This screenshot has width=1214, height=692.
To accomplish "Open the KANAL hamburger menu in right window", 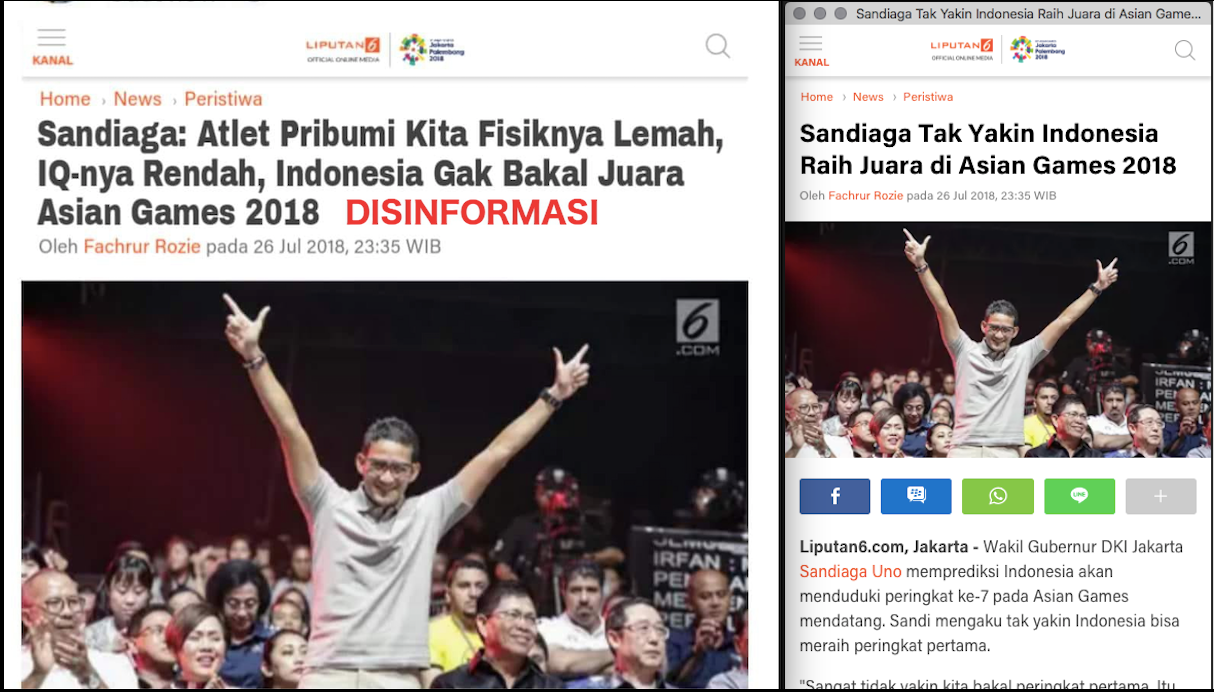I will 811,50.
